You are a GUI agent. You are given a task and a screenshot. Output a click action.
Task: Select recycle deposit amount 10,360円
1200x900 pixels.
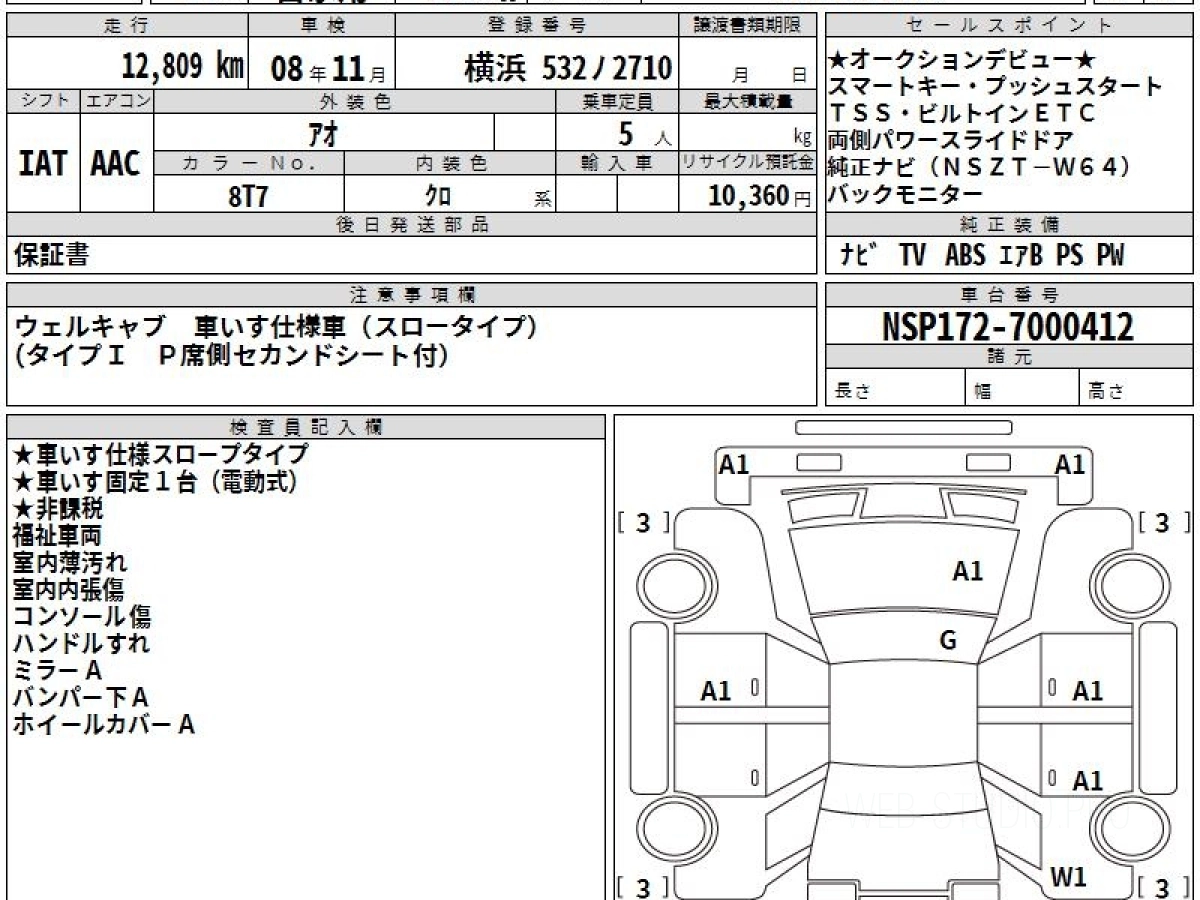pyautogui.click(x=760, y=196)
